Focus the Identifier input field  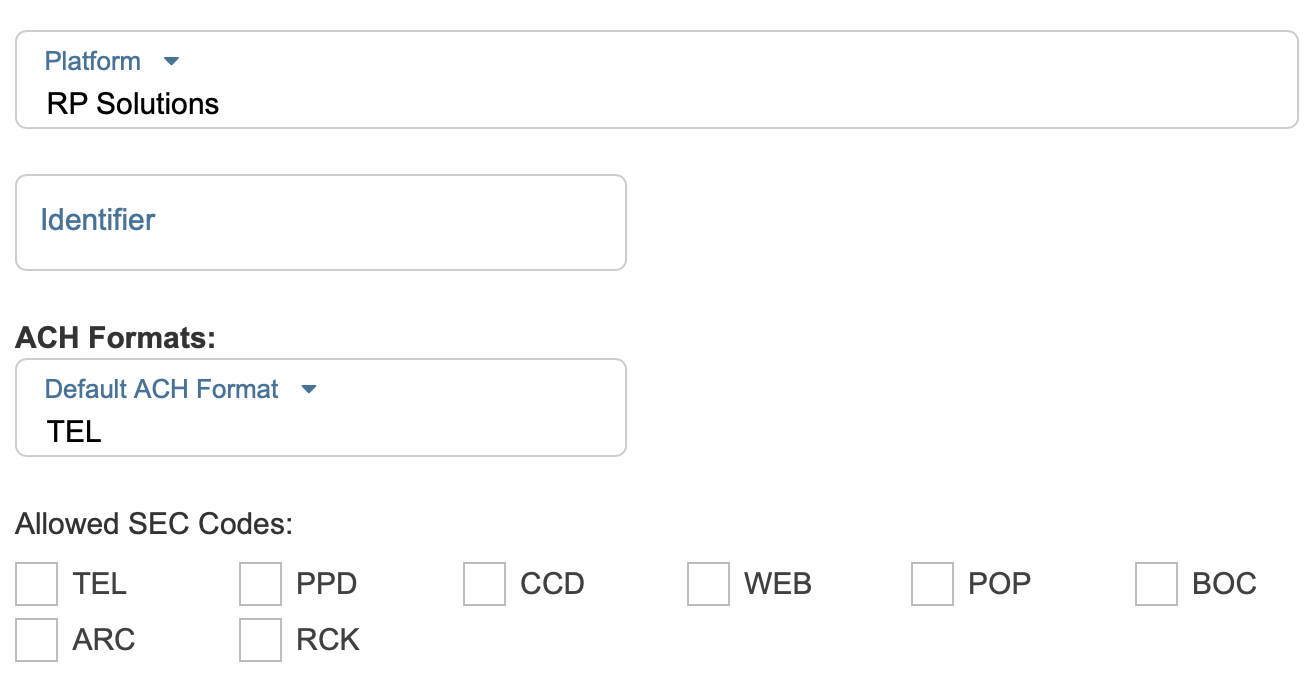[x=320, y=222]
